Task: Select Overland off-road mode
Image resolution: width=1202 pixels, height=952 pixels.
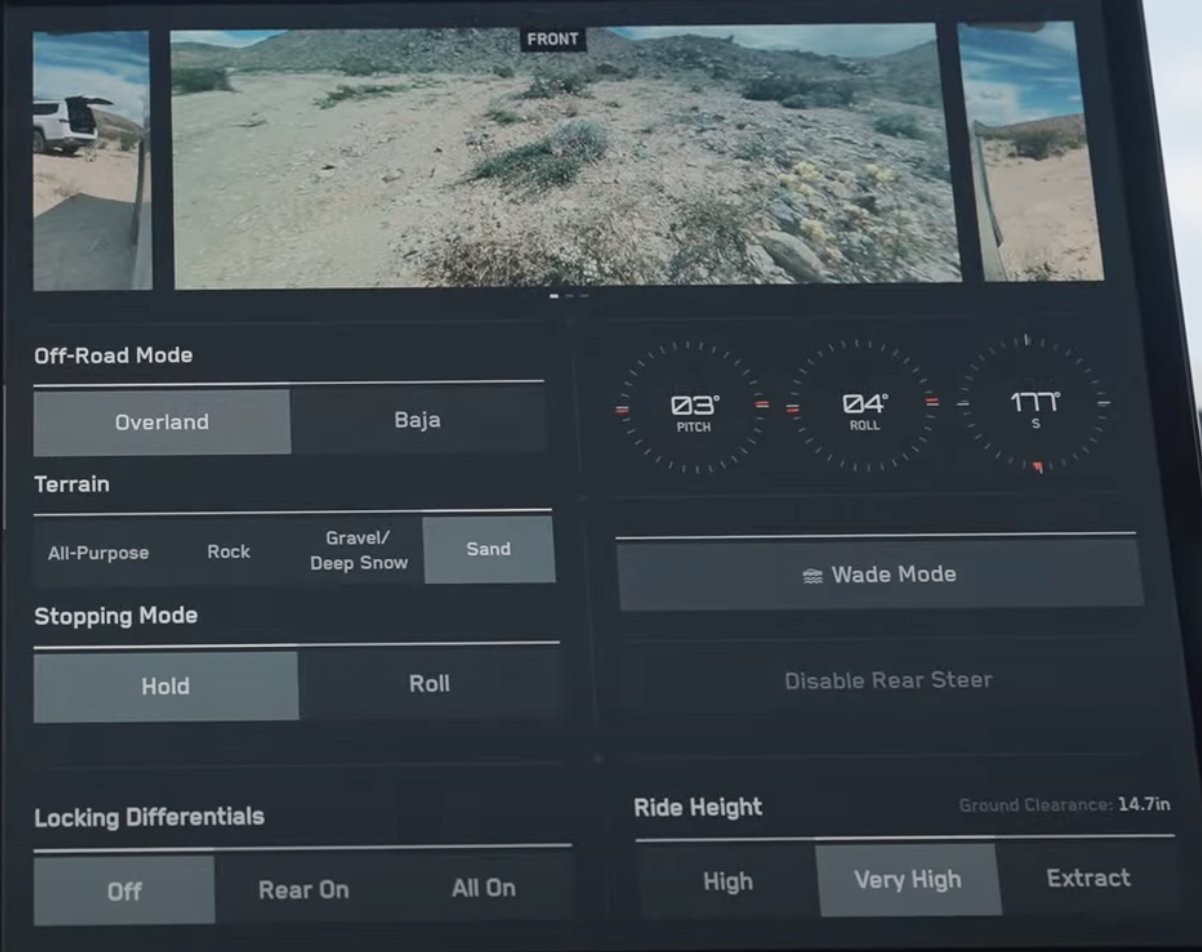Action: click(162, 422)
